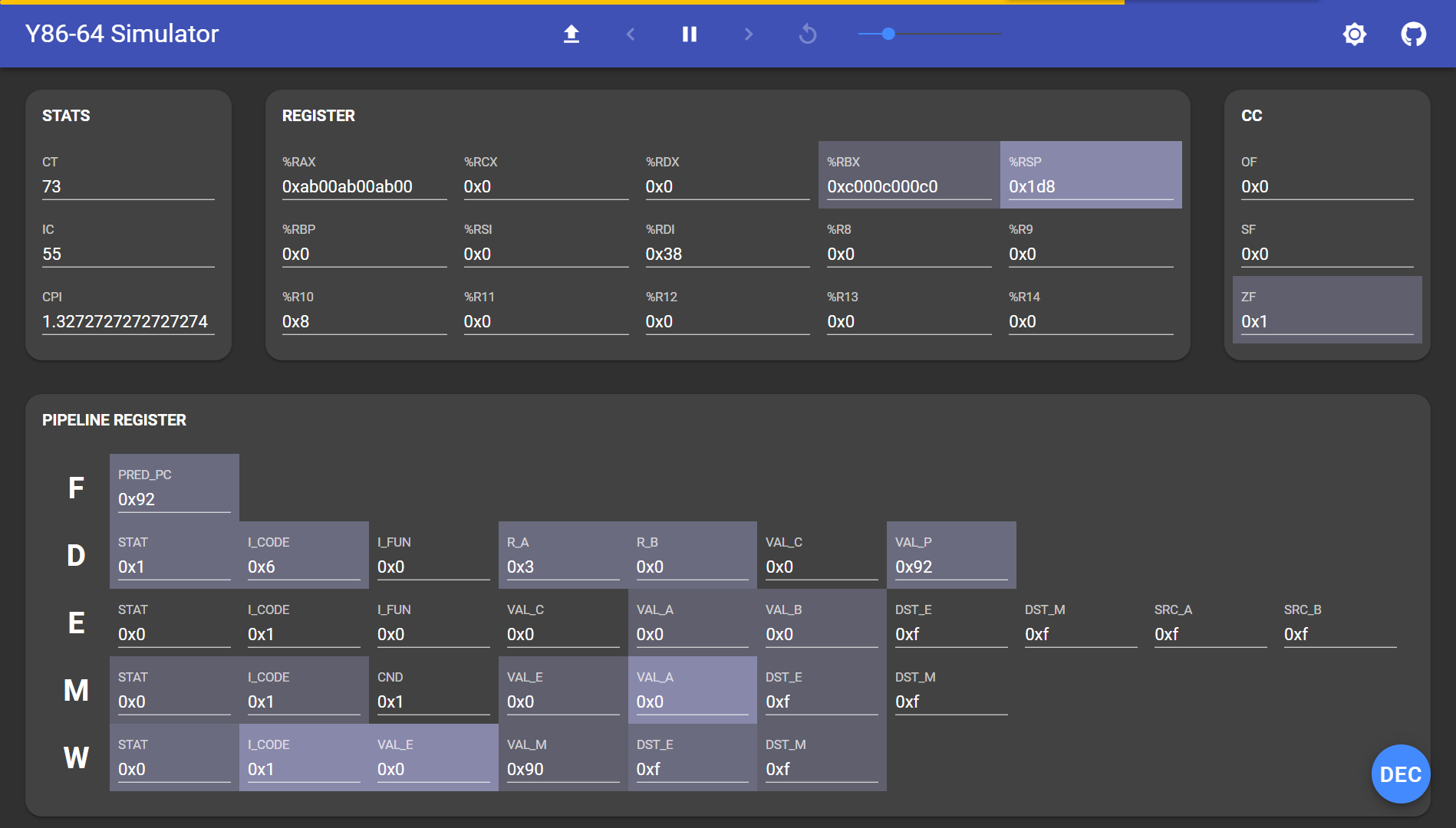Select the %R9 register value

(x=1091, y=255)
